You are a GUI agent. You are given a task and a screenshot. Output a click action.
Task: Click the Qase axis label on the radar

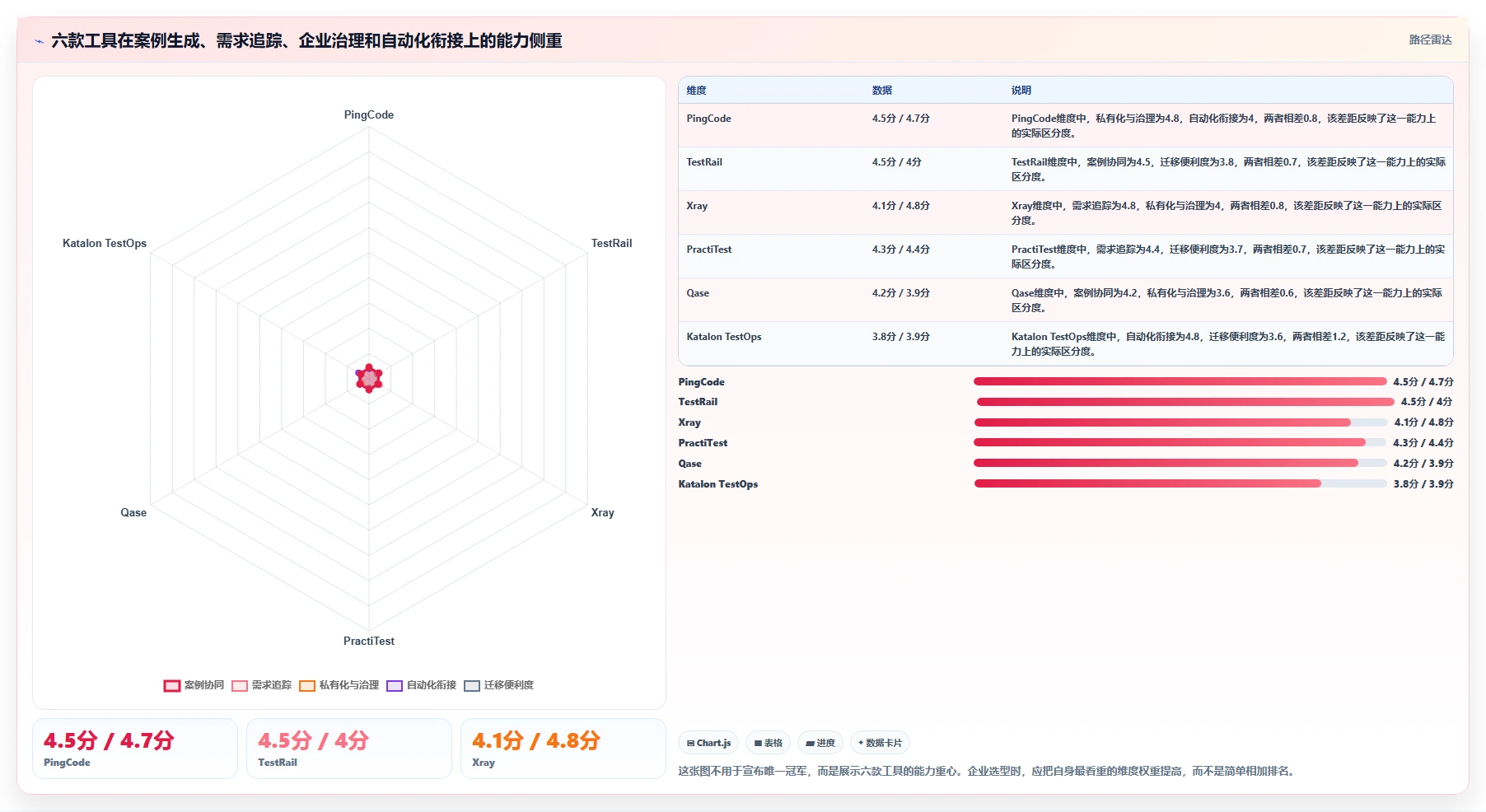[133, 513]
